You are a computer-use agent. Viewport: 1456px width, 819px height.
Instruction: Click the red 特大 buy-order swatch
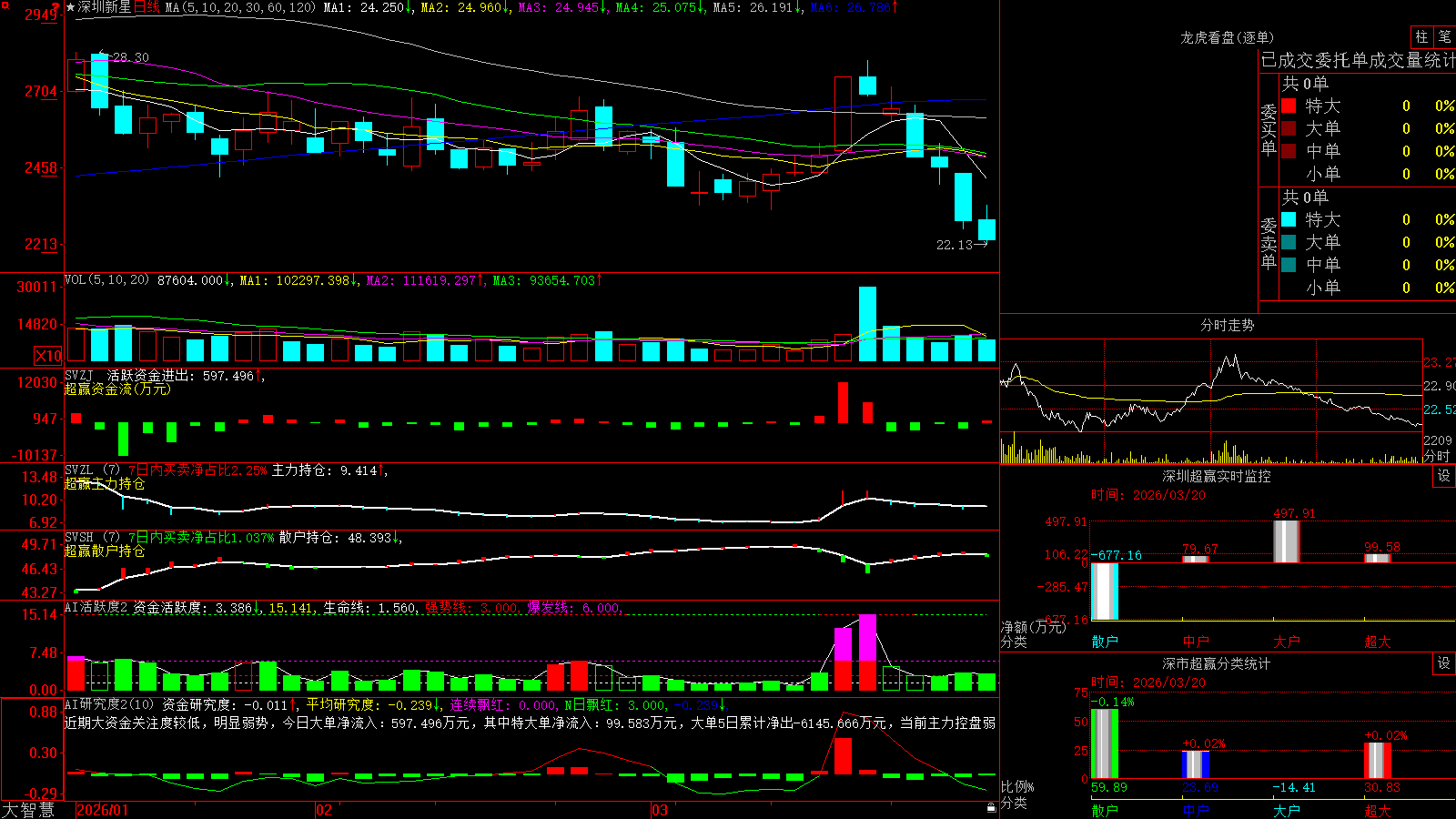click(1289, 106)
